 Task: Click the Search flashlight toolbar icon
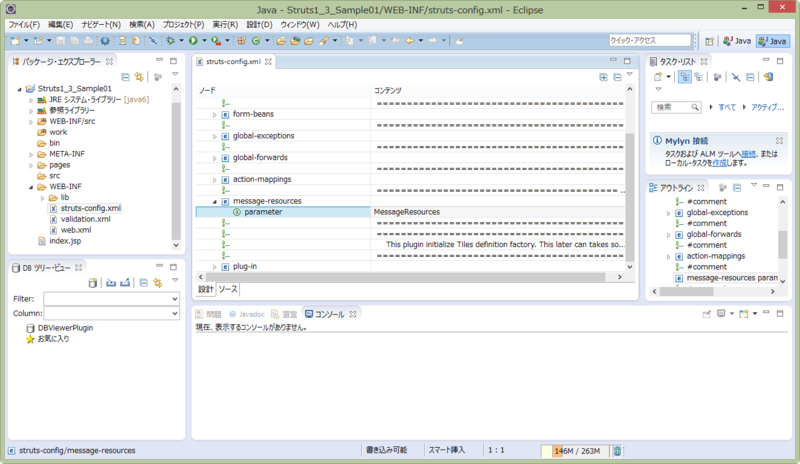click(x=323, y=41)
